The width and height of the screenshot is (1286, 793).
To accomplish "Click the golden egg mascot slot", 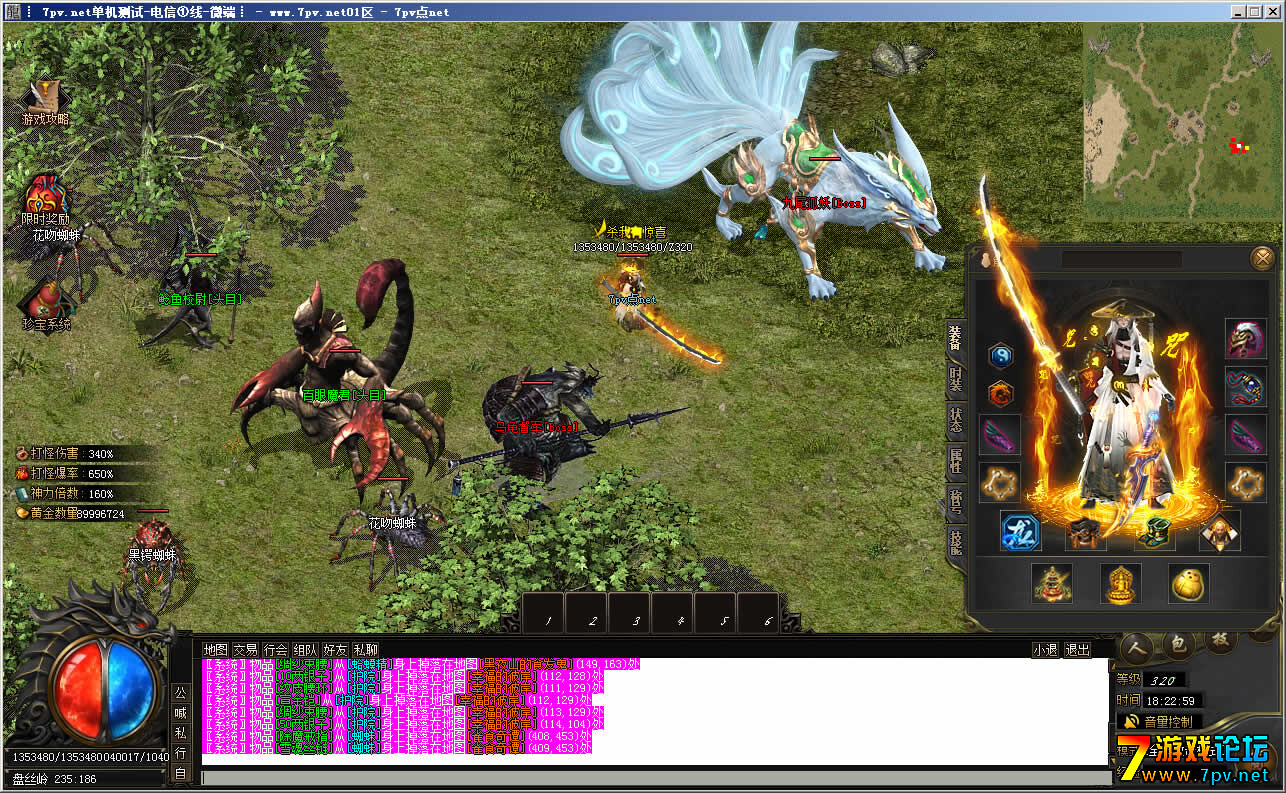I will pos(1189,583).
